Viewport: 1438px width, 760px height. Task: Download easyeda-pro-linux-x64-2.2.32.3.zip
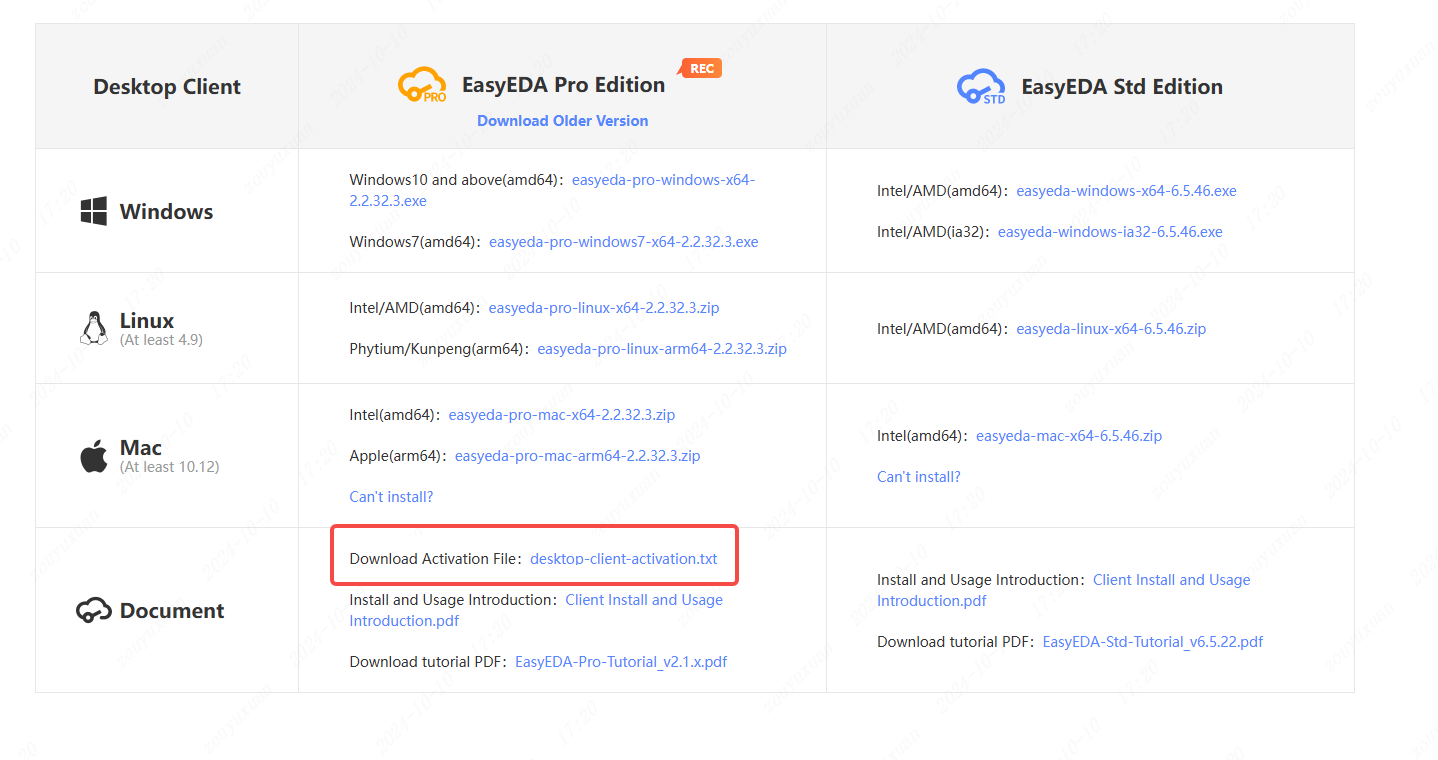pos(604,308)
